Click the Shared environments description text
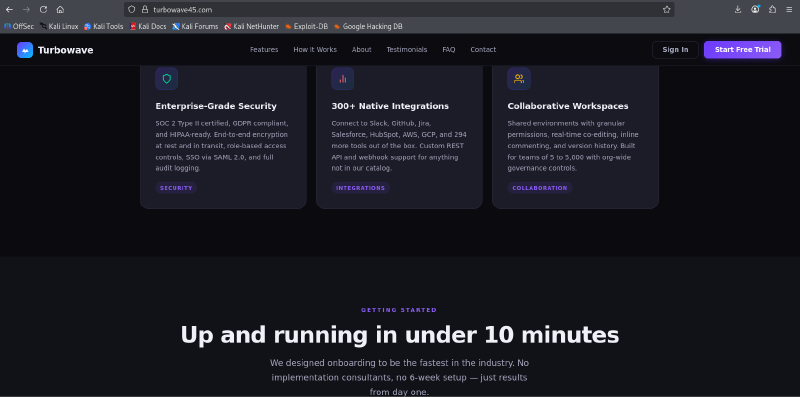The width and height of the screenshot is (800, 397). click(573, 145)
